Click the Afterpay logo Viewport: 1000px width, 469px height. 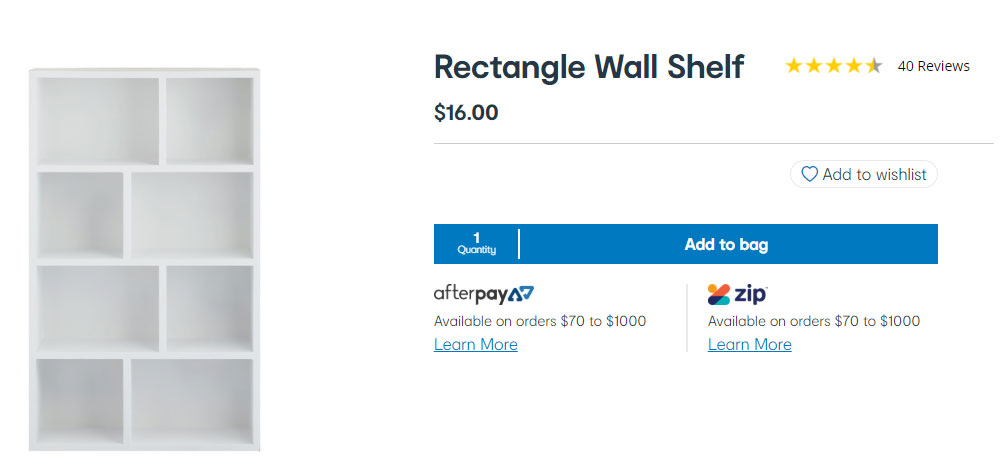484,294
